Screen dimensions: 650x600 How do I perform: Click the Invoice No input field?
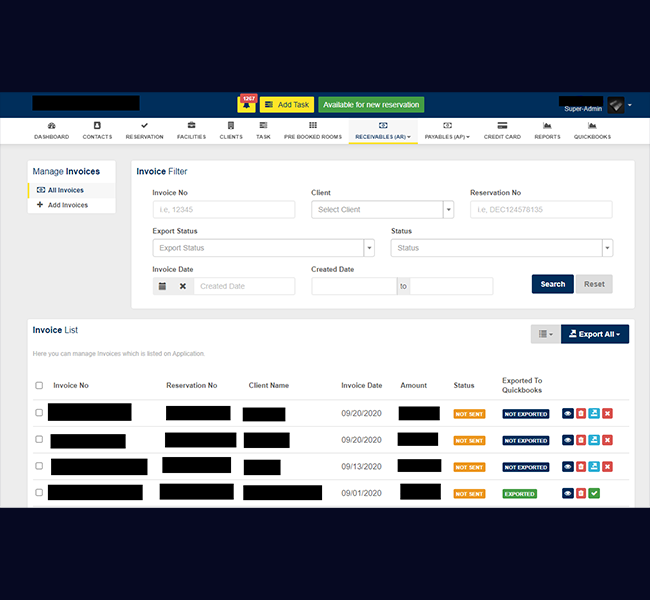(224, 210)
